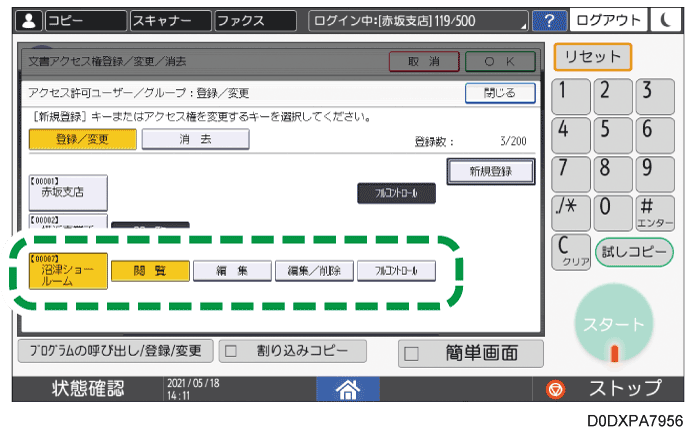Choose 閲覧 access permission
This screenshot has width=687, height=431.
pos(150,271)
